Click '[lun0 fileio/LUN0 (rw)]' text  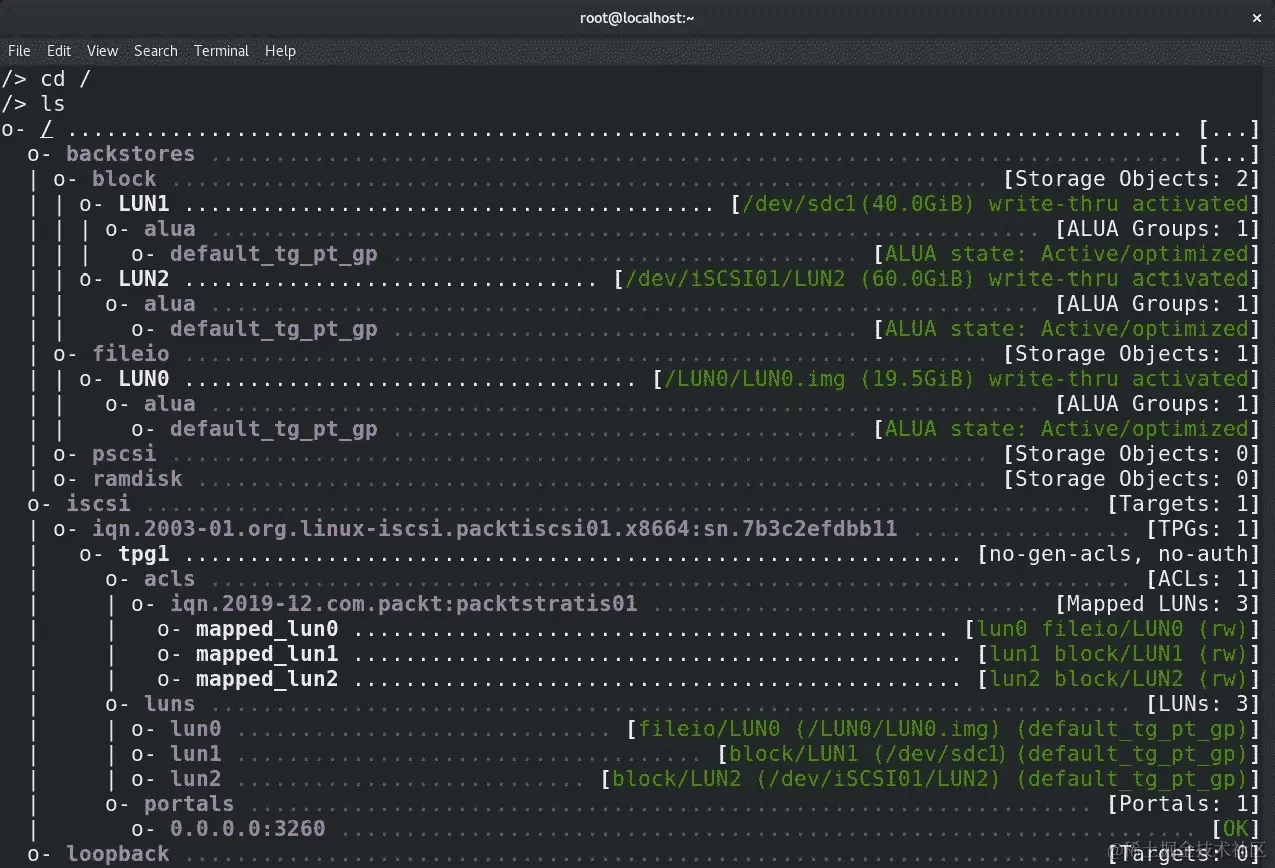1111,629
